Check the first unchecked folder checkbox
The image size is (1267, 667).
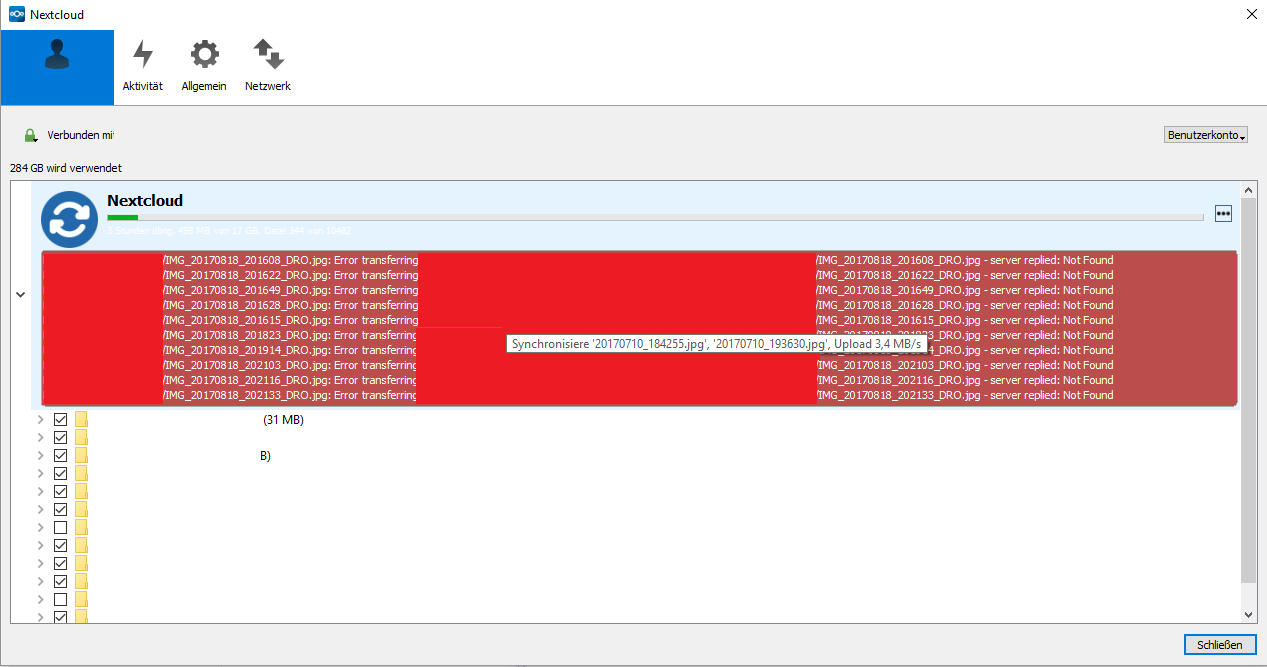coord(60,527)
